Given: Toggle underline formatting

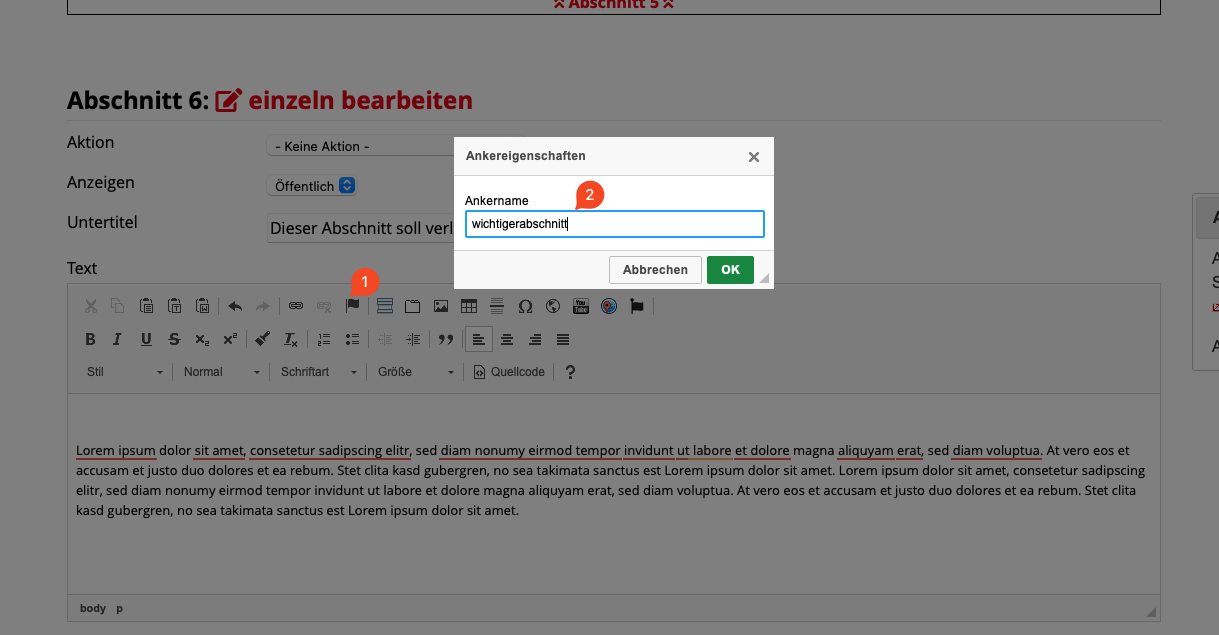Looking at the screenshot, I should [x=146, y=339].
